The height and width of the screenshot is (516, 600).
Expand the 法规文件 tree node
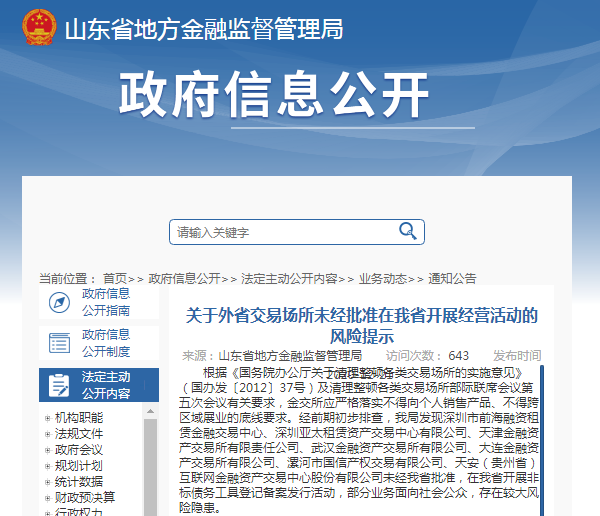[47, 434]
